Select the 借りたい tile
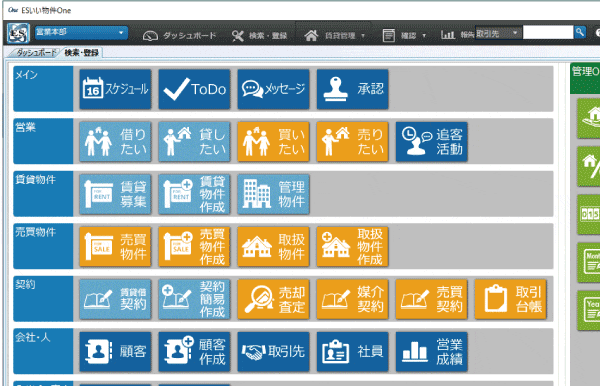The width and height of the screenshot is (600, 386). coord(115,142)
